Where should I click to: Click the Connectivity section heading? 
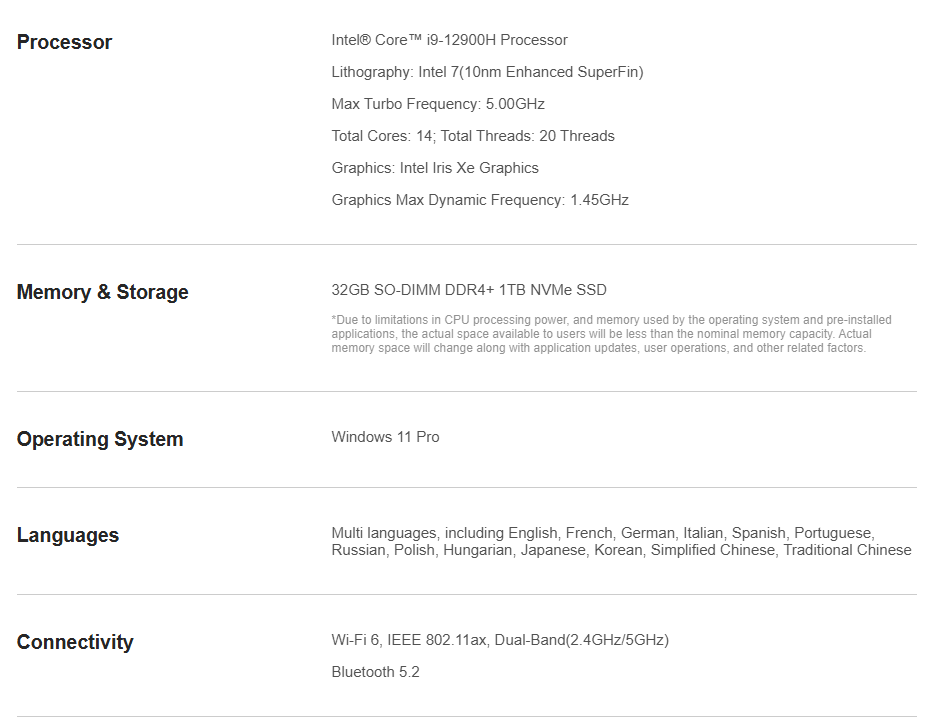pos(75,642)
